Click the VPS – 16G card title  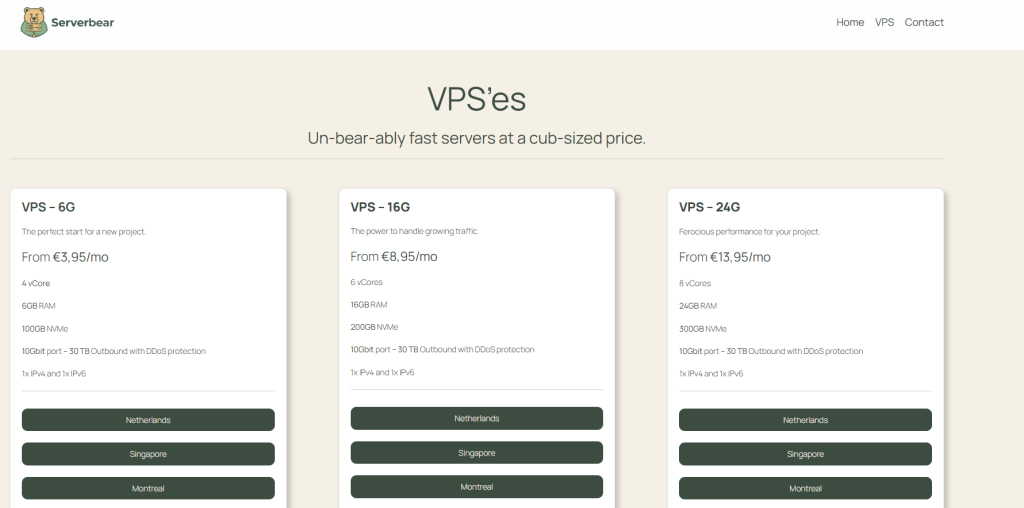[380, 207]
